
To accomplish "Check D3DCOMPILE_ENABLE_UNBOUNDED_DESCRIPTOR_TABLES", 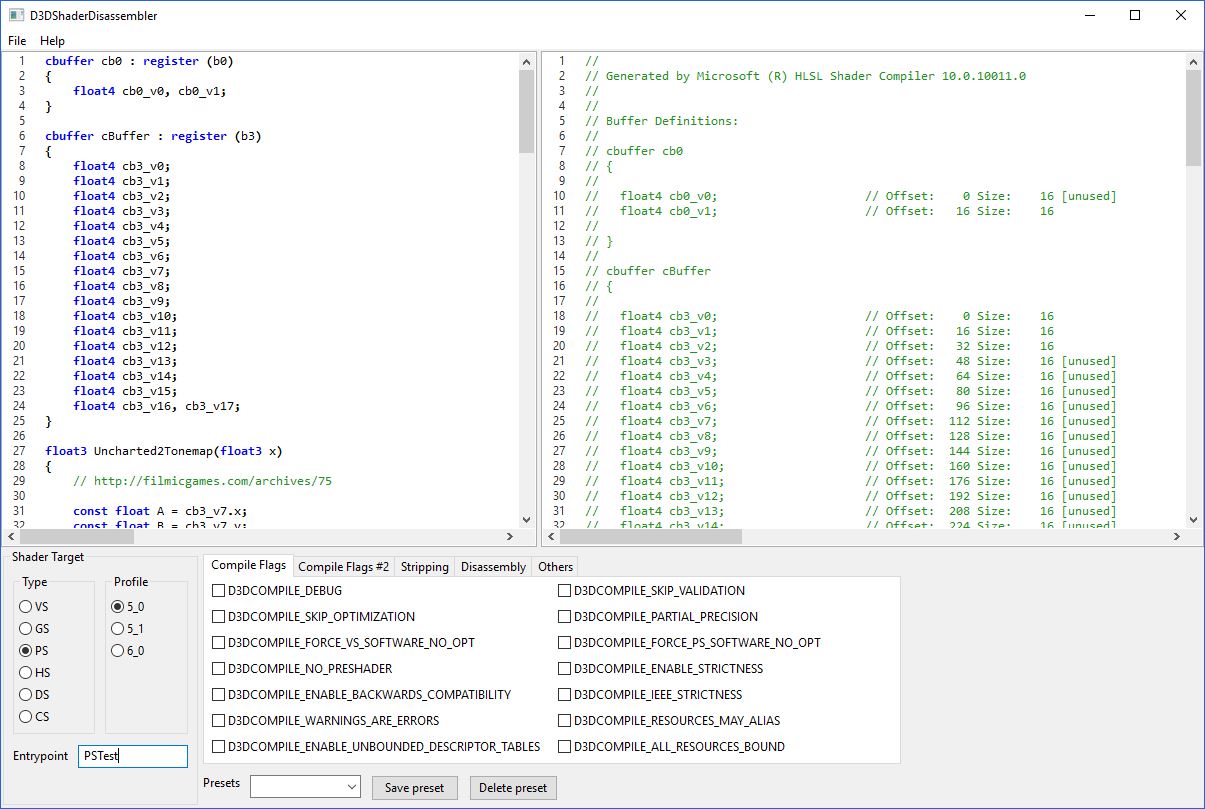I will [376, 747].
